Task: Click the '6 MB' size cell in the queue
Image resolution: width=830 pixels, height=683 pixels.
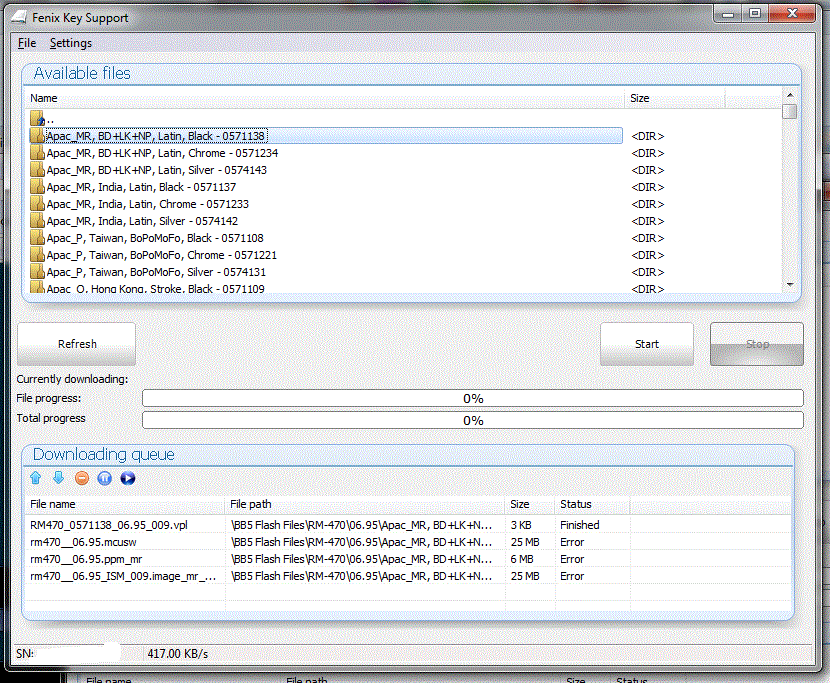Action: (522, 559)
